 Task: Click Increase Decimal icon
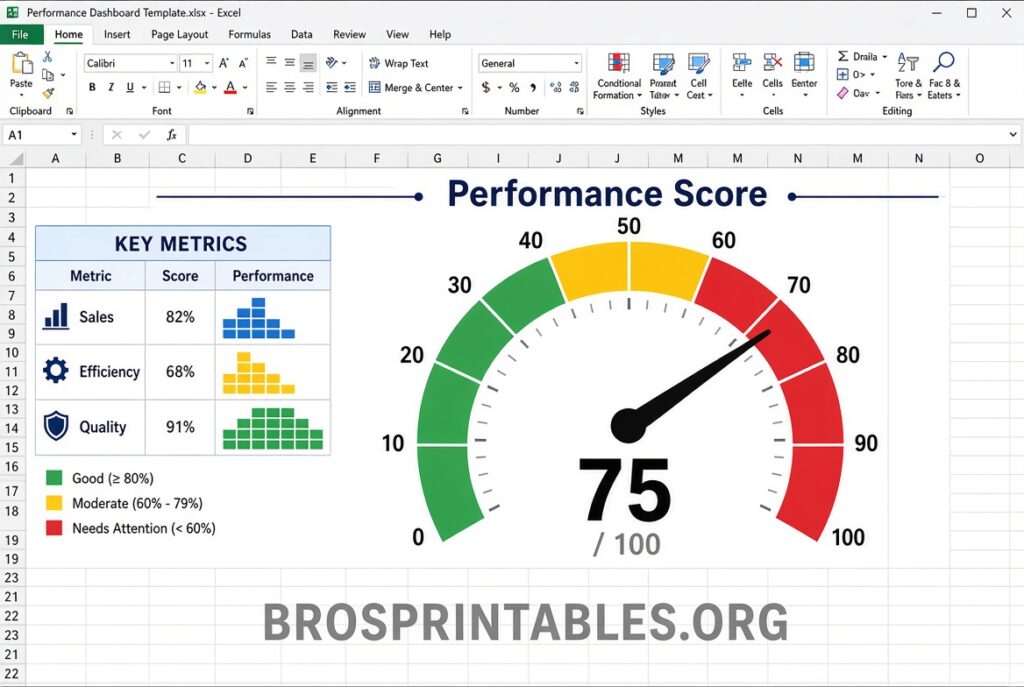(556, 87)
